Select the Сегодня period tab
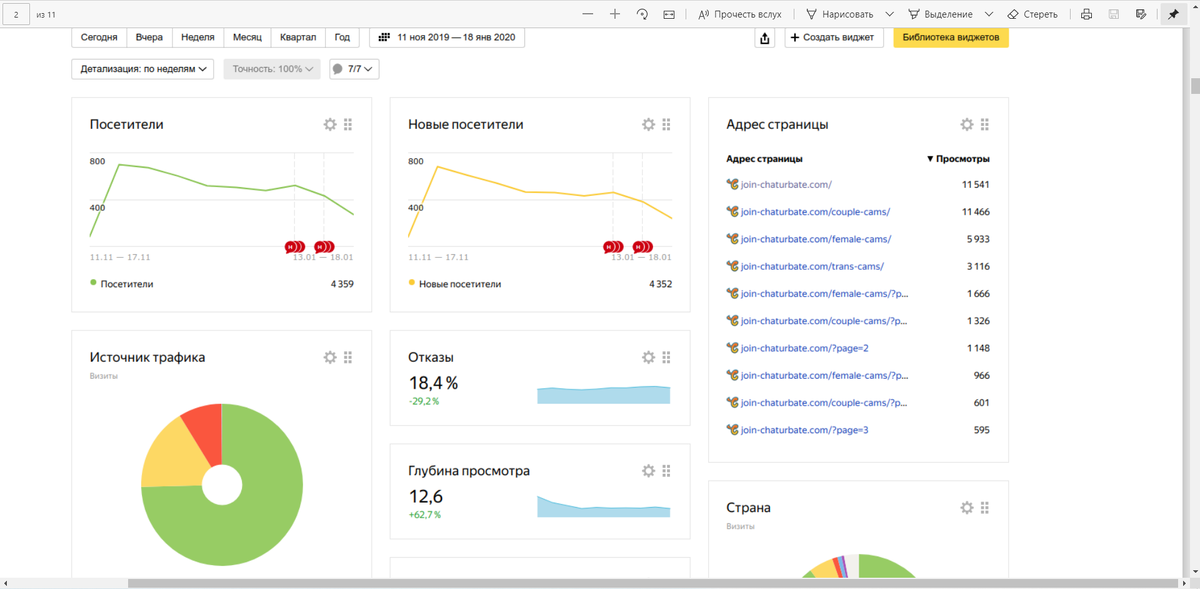 pos(99,37)
